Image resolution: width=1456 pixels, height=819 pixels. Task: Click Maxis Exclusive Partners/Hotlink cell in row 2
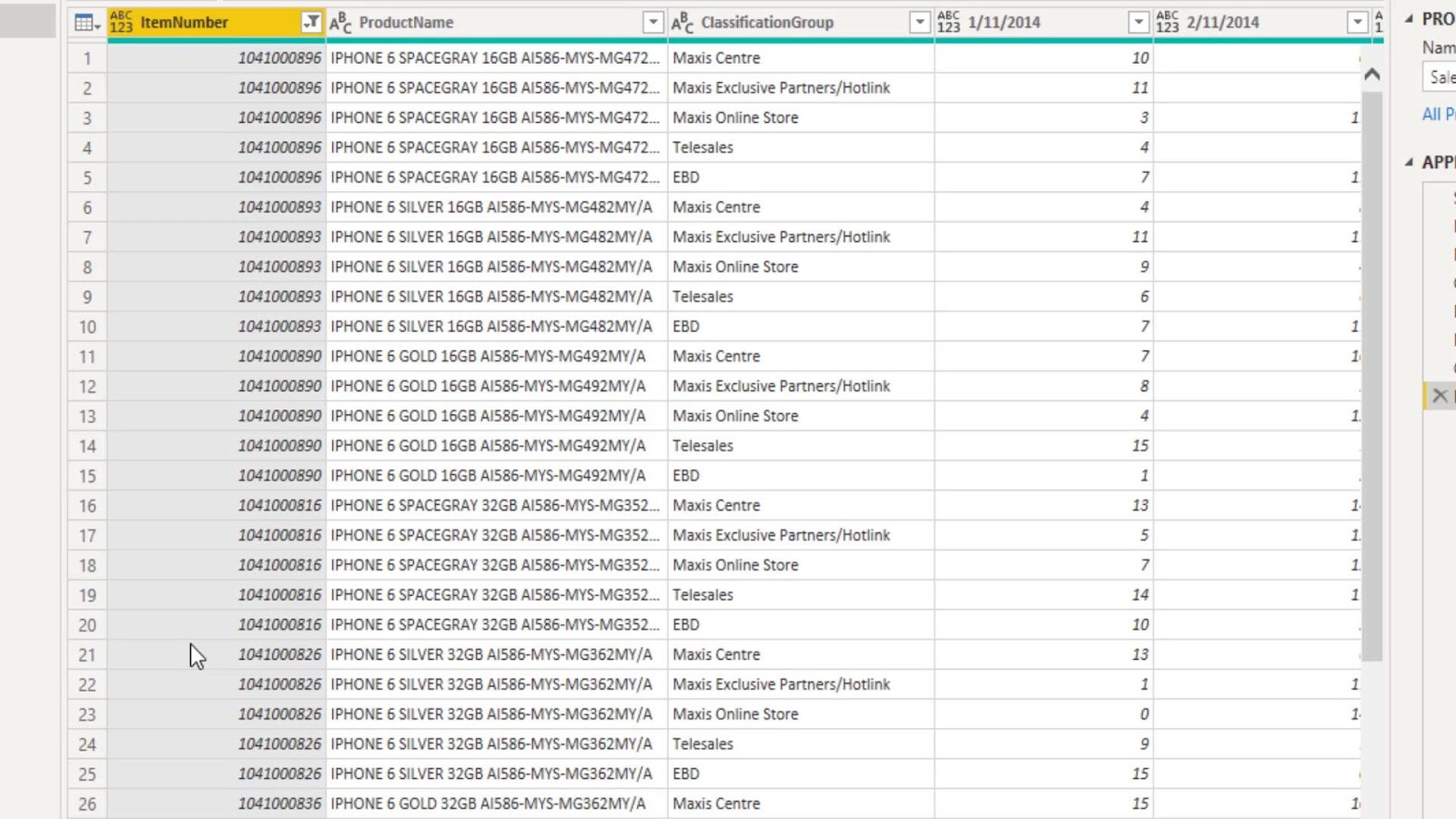click(x=801, y=88)
